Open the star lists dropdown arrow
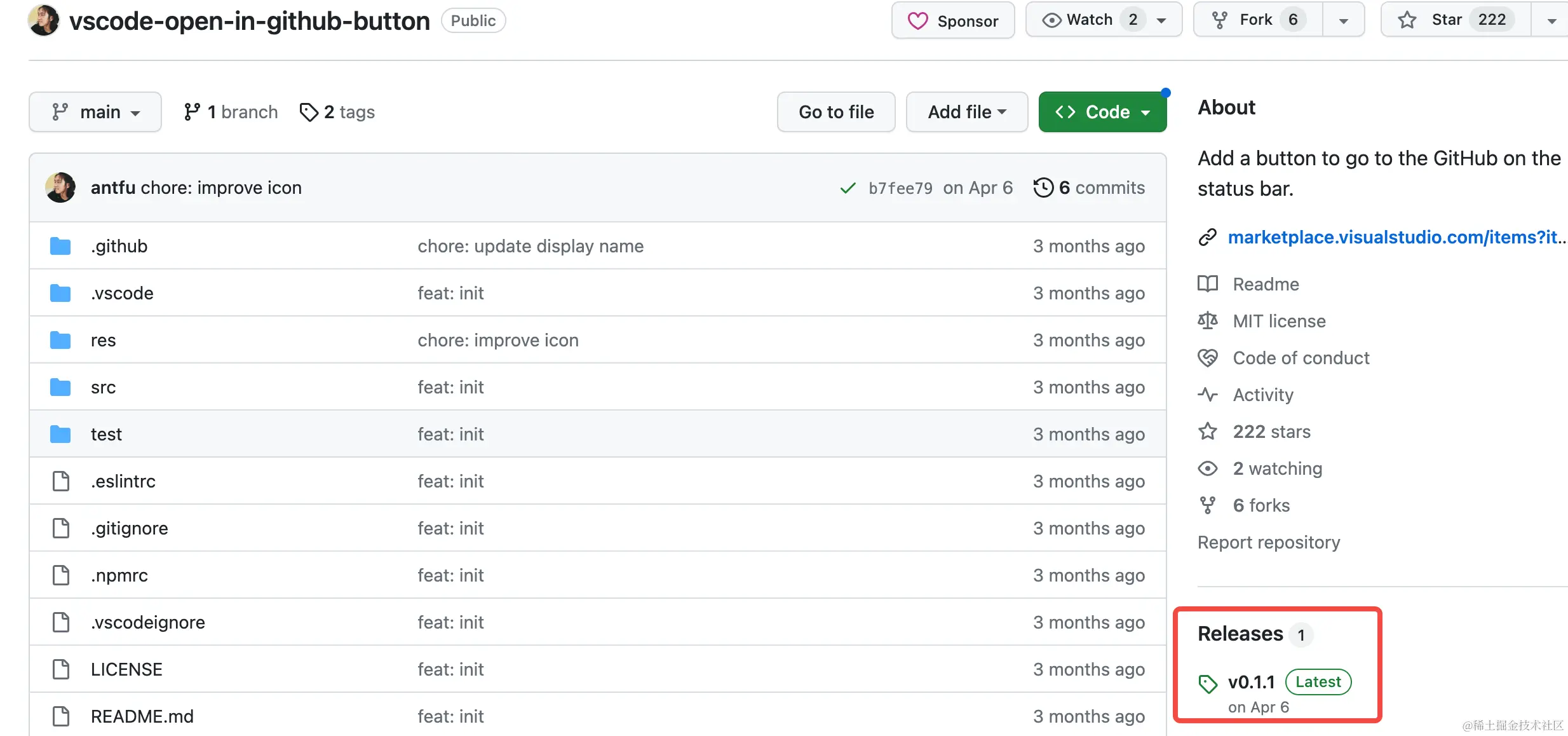 pos(1551,20)
